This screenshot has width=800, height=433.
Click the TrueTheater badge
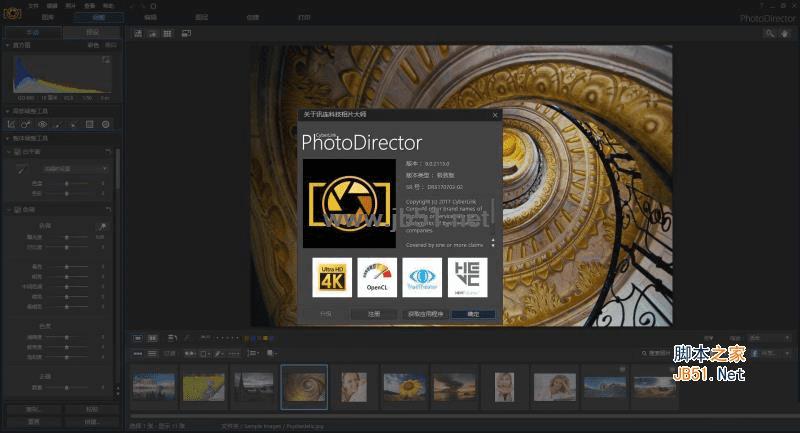(x=422, y=277)
